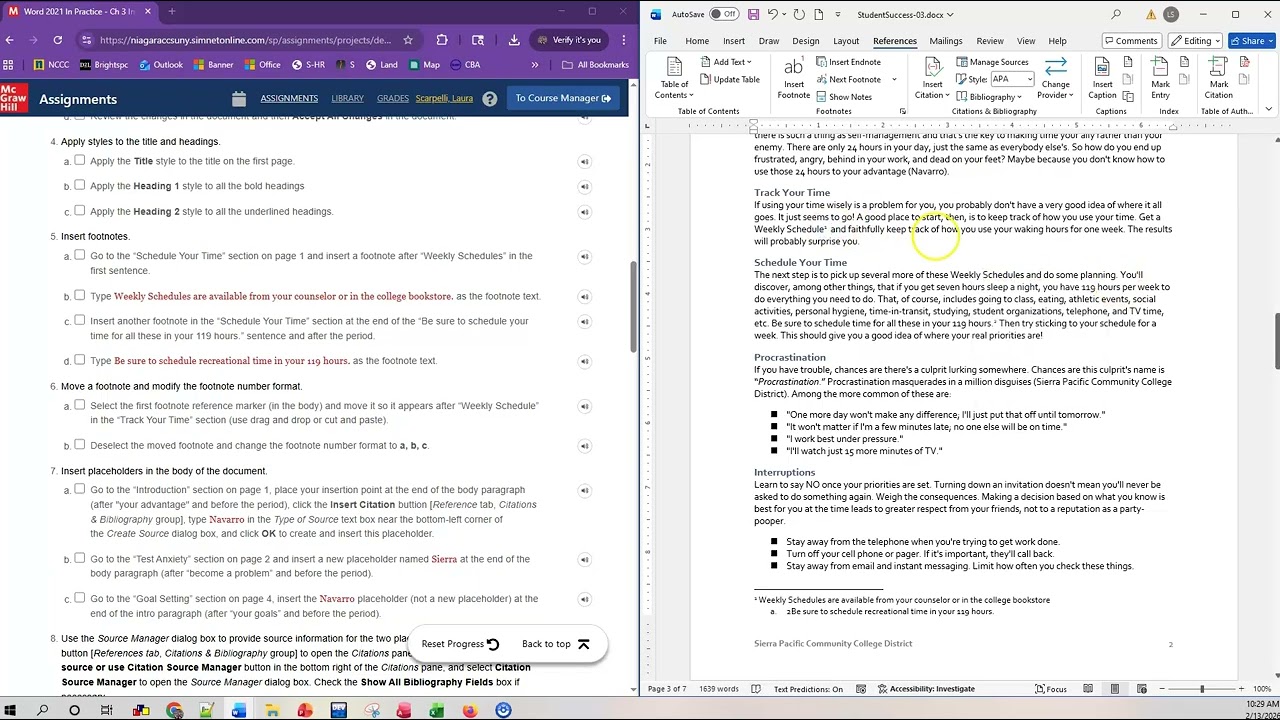Screen dimensions: 1280x720
Task: Click the Insert Caption icon
Action: coord(1102,77)
